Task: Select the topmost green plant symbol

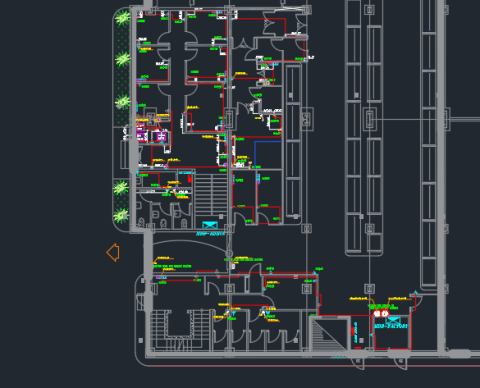Action: click(123, 18)
